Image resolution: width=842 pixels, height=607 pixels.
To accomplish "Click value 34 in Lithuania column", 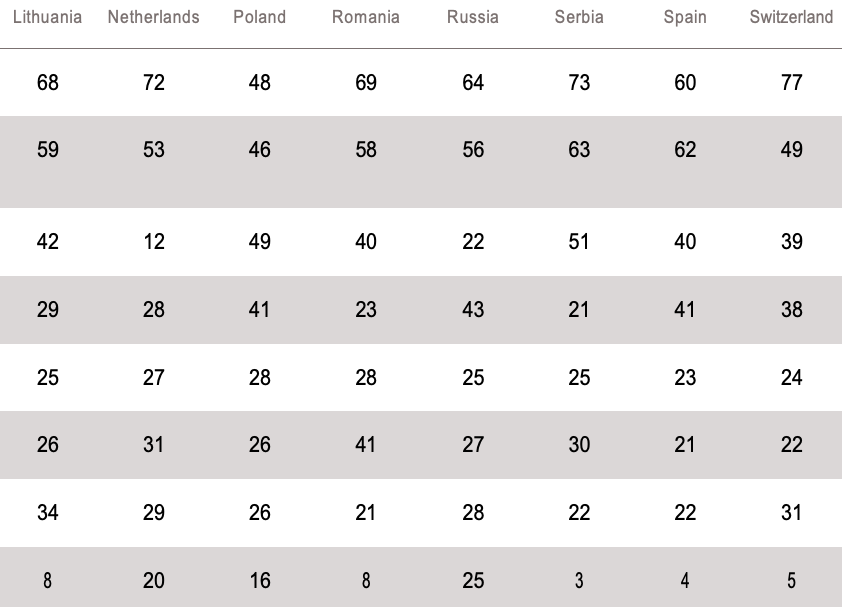I will click(x=47, y=513).
